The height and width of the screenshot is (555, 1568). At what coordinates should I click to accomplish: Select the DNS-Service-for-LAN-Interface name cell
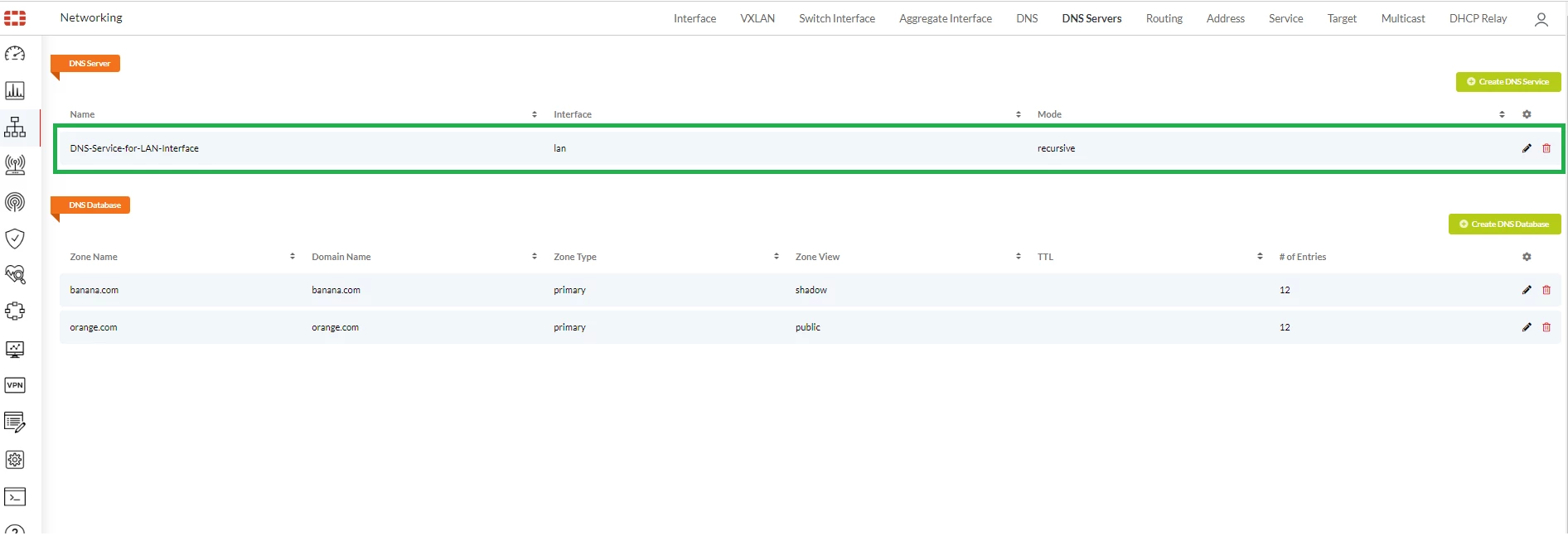pos(134,148)
